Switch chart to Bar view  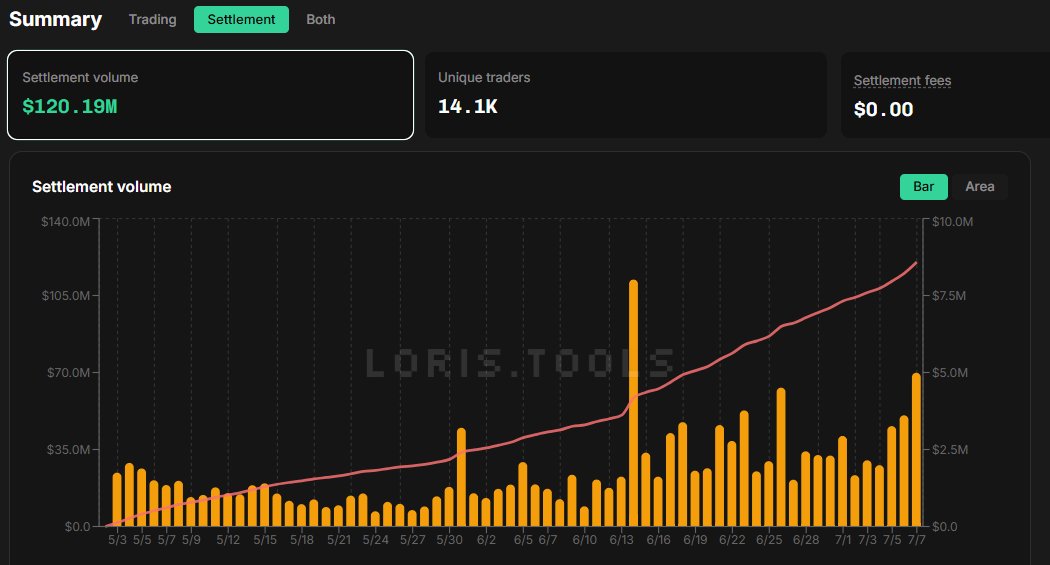(x=923, y=187)
